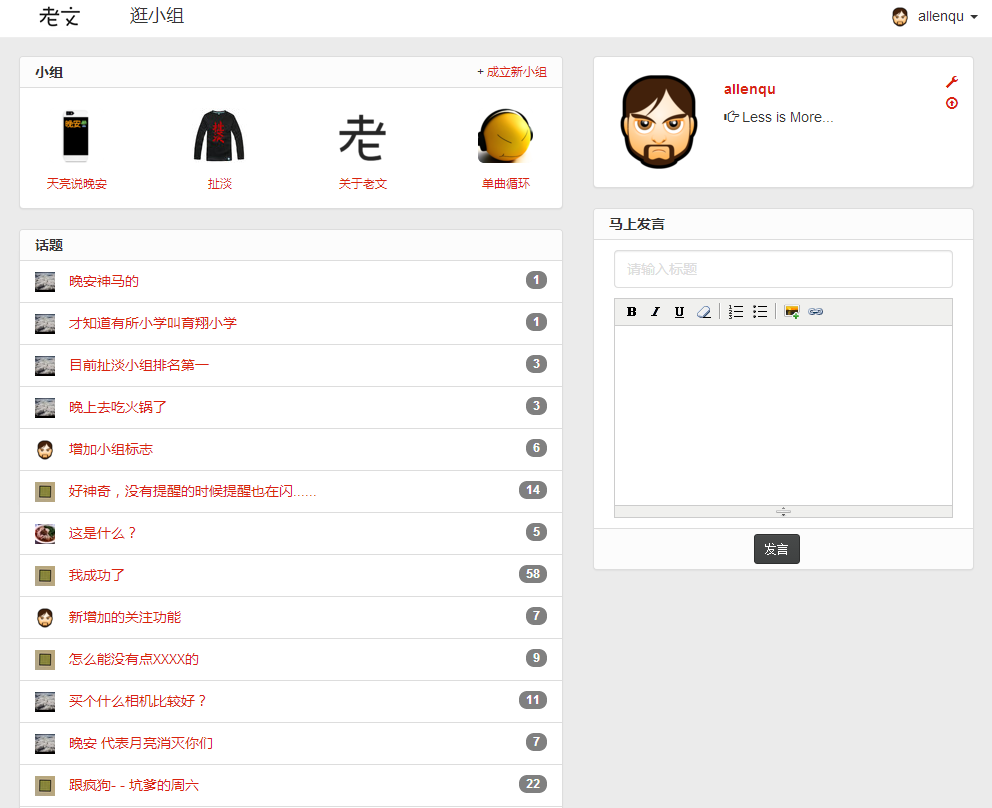This screenshot has height=808, width=992.
Task: Toggle italic formatting in editor
Action: point(655,312)
